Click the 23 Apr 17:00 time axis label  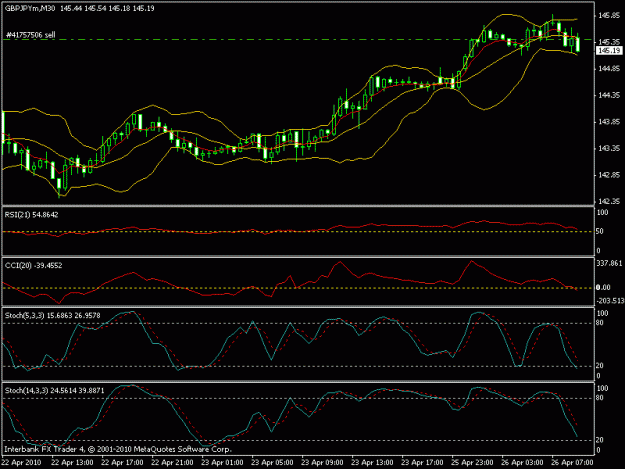tap(422, 463)
